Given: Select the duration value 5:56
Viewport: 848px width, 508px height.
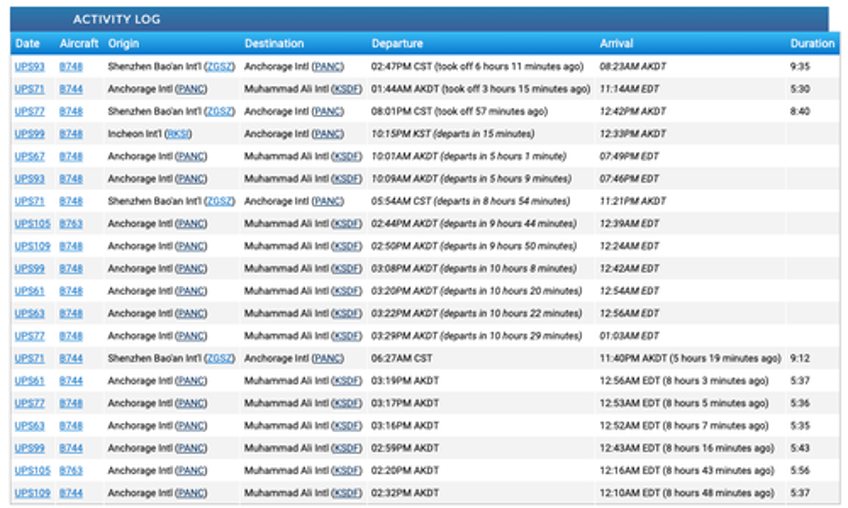Looking at the screenshot, I should pos(800,471).
